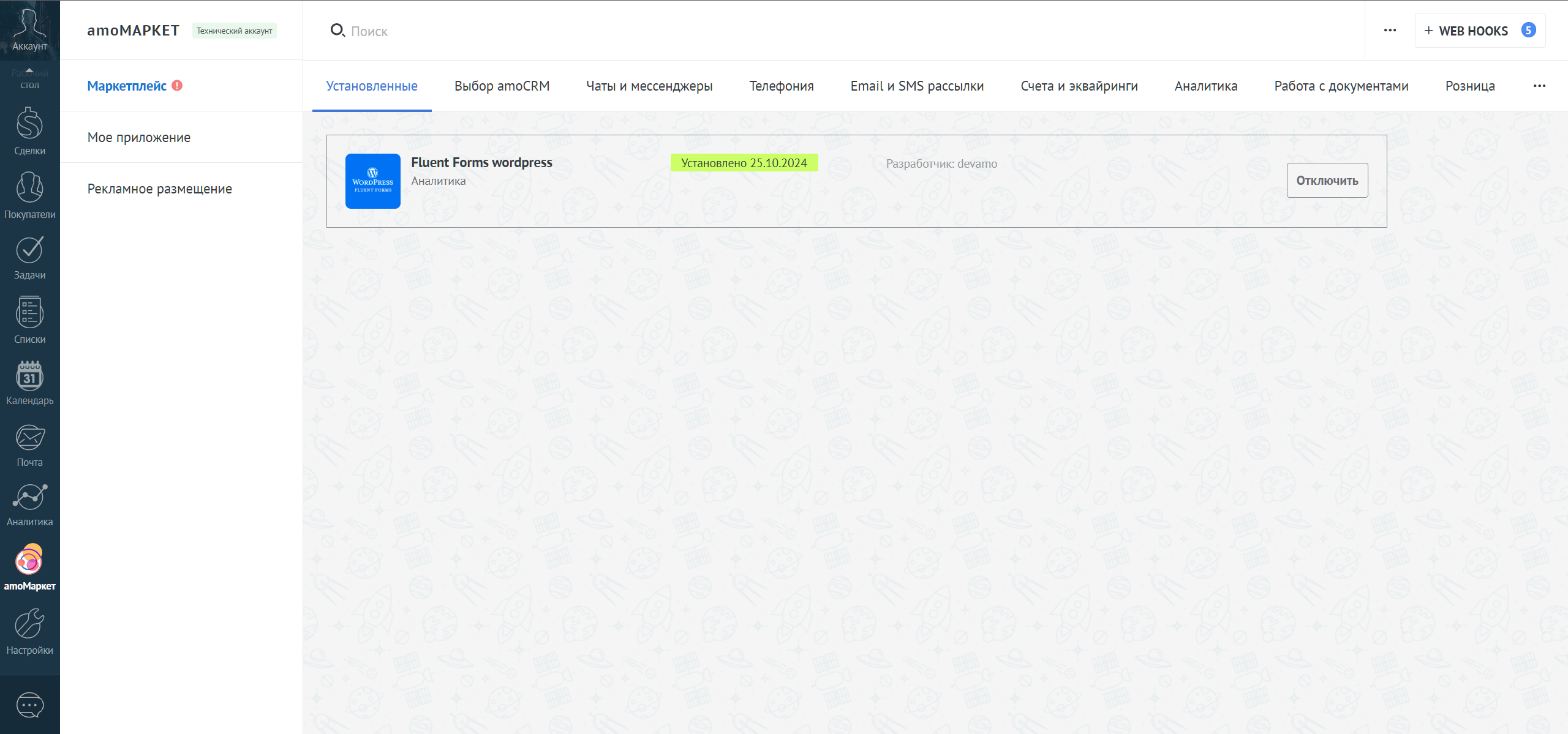The image size is (1568, 734).
Task: Open WEB HOOKS settings
Action: coord(1473,30)
